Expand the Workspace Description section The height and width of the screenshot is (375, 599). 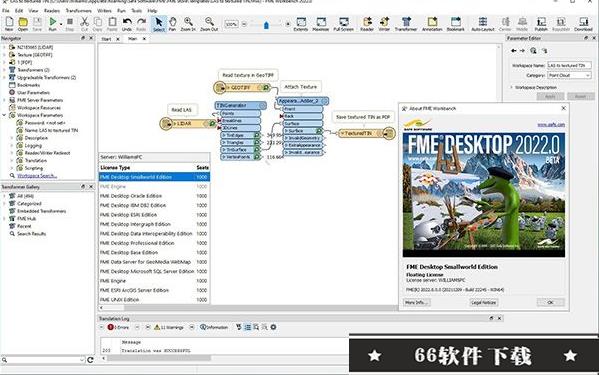click(x=512, y=87)
